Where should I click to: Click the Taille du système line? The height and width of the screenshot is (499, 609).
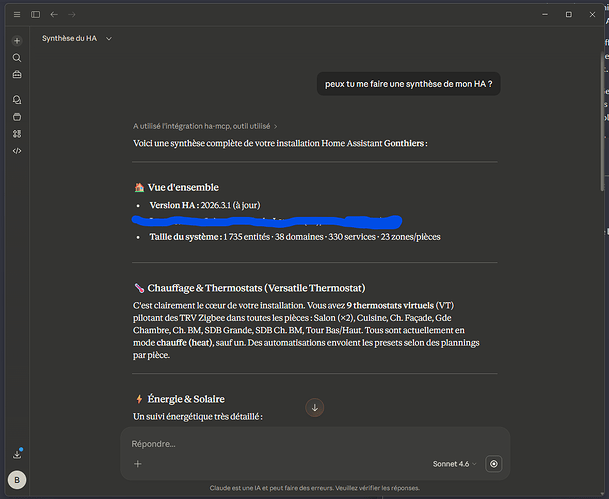tap(295, 237)
